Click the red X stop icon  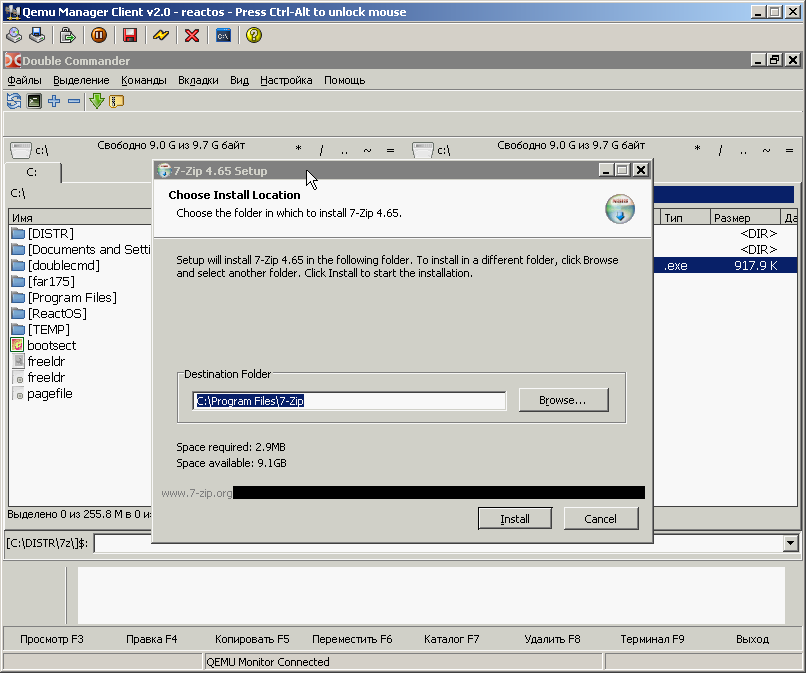(x=192, y=35)
